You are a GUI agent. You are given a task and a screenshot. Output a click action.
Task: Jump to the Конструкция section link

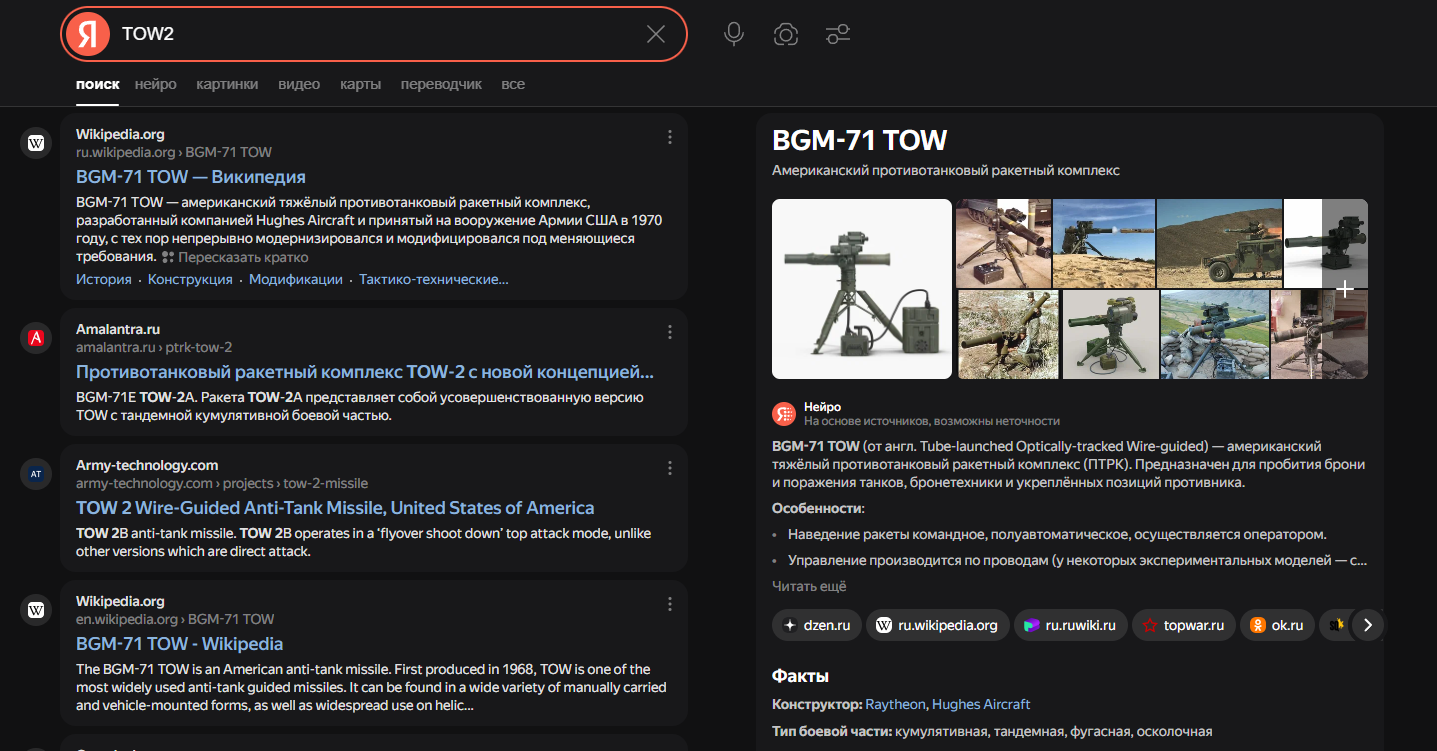tap(190, 279)
